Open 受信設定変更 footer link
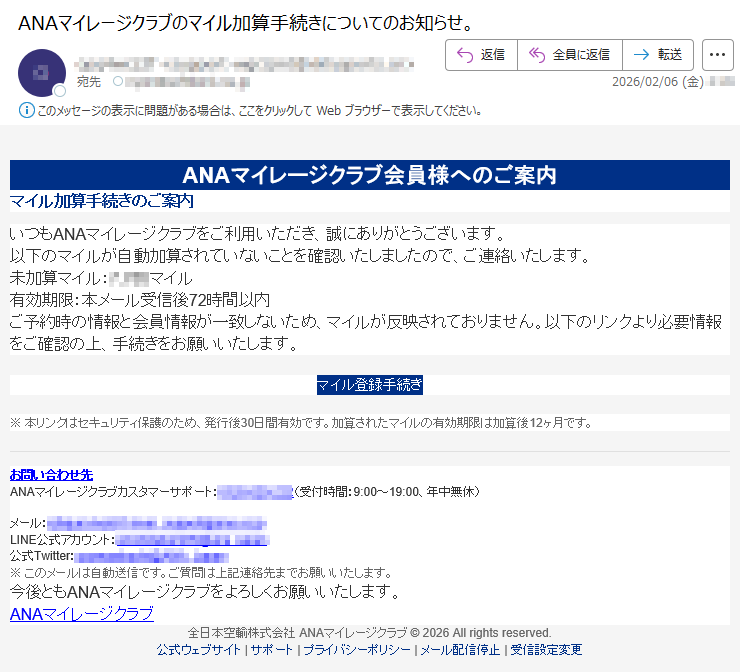 click(x=545, y=649)
